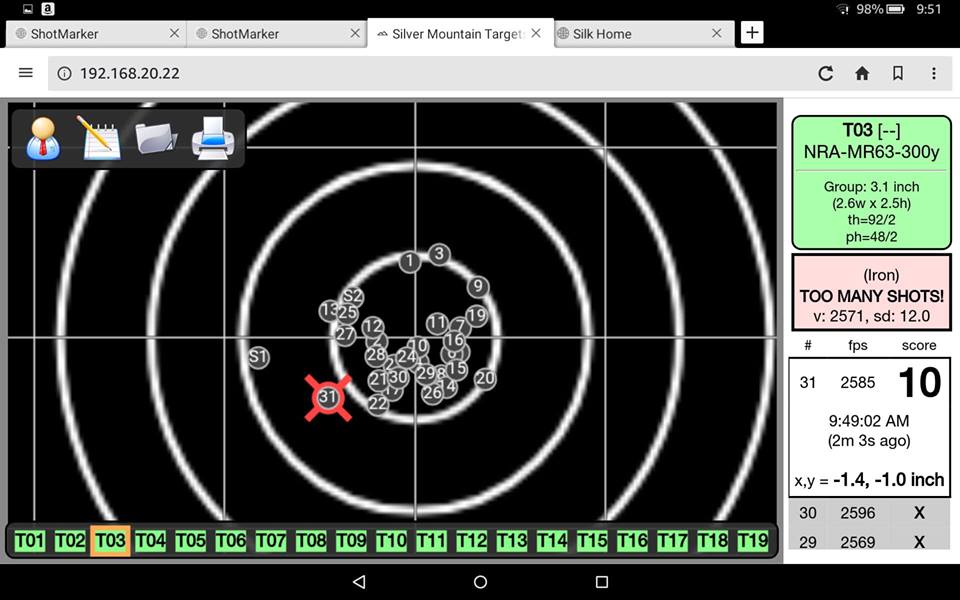Select target T17
This screenshot has height=600, width=960.
tap(672, 541)
